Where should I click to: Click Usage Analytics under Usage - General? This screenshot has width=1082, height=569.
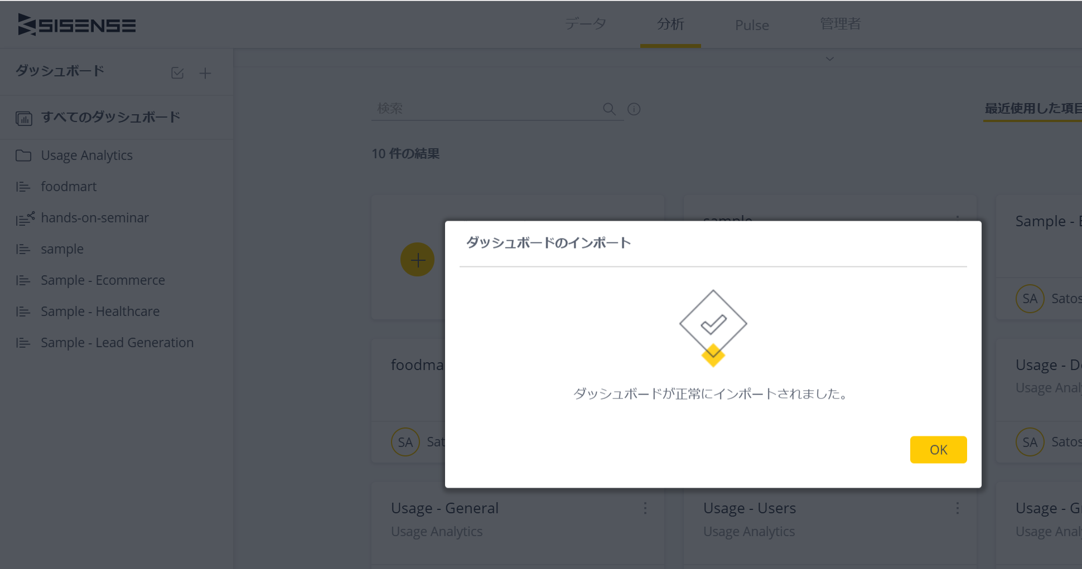(x=437, y=532)
